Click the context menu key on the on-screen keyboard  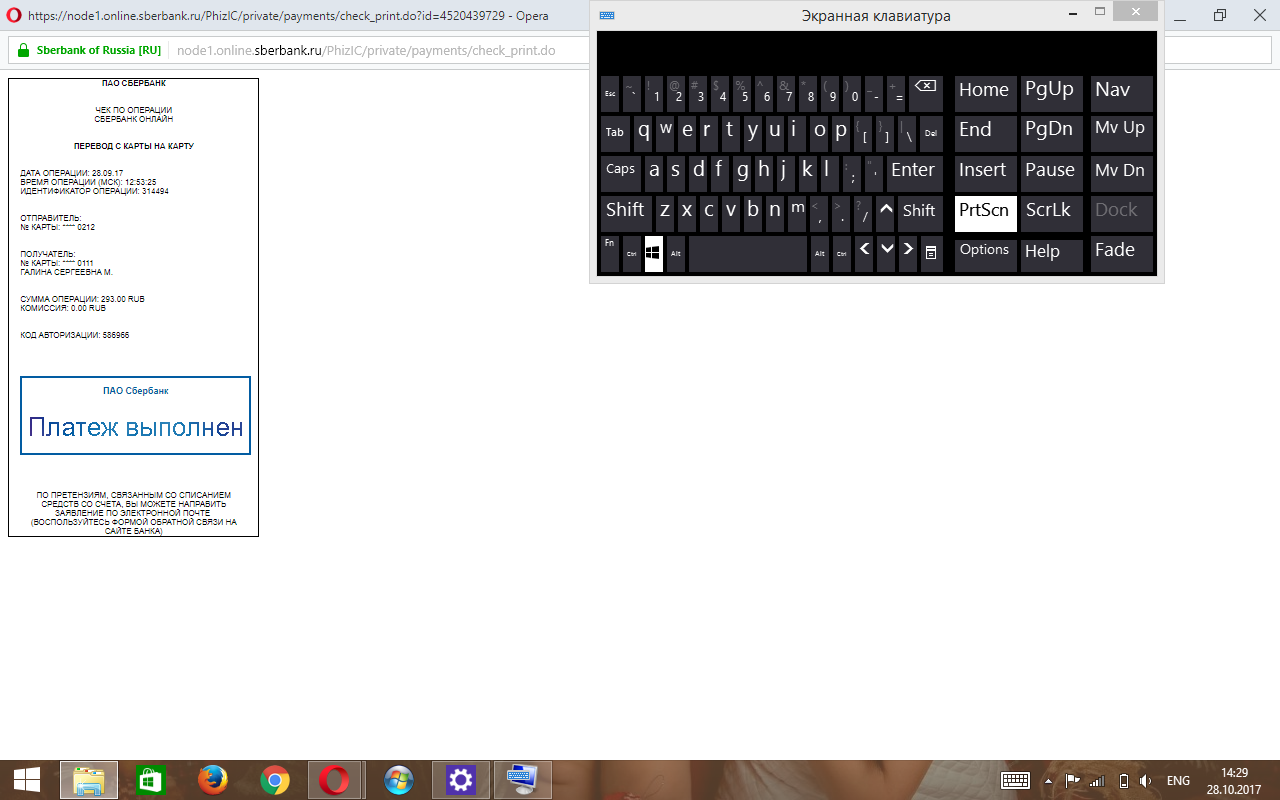(x=931, y=254)
